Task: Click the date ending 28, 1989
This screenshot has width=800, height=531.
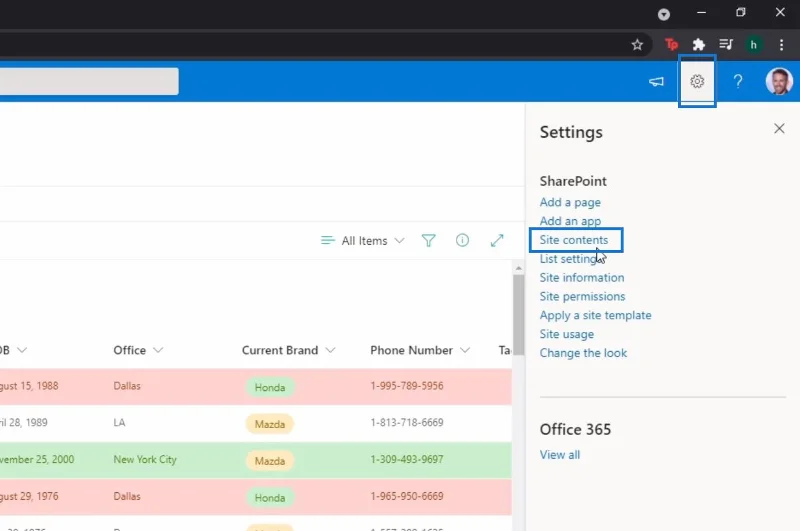Action: 23,423
